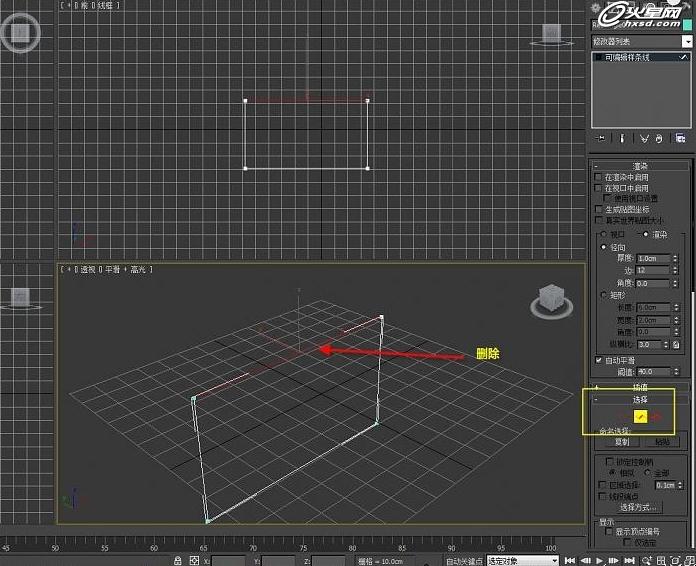
Task: Click Configure Modifier Sets icon
Action: [x=681, y=138]
